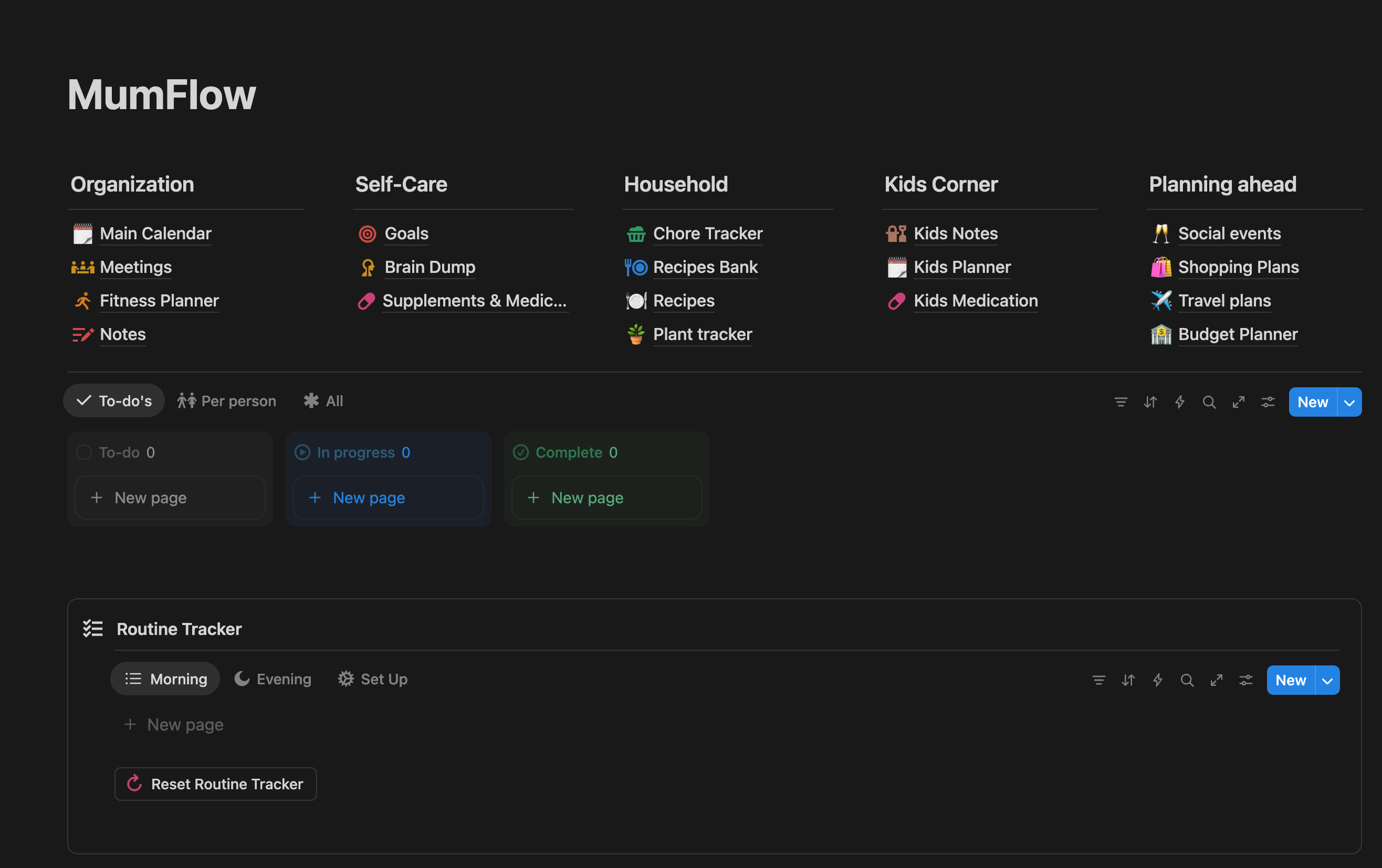Click the Reset Routine Tracker button

[215, 784]
